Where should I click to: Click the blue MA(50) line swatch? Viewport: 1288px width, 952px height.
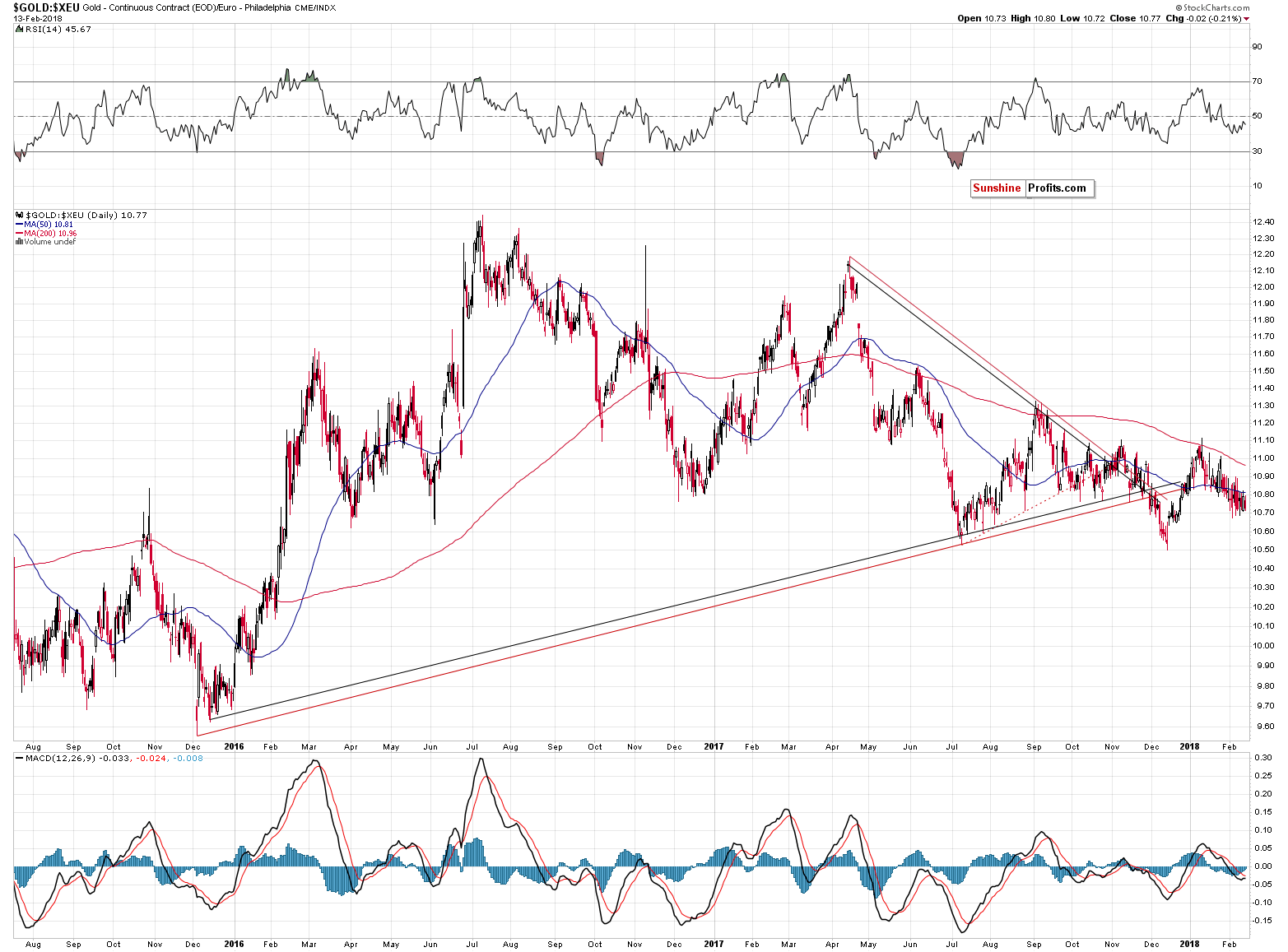[19, 224]
